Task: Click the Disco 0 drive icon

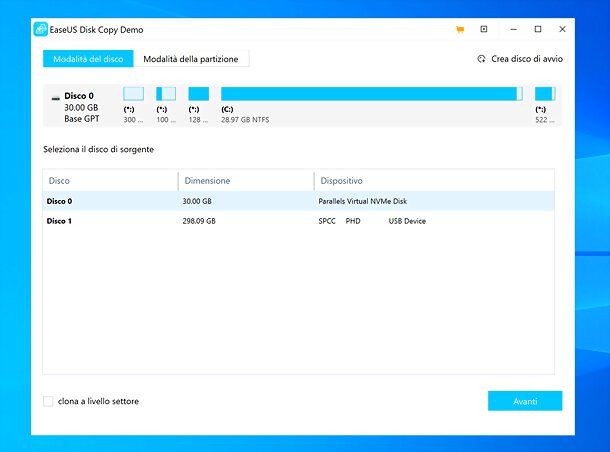Action: tap(56, 98)
